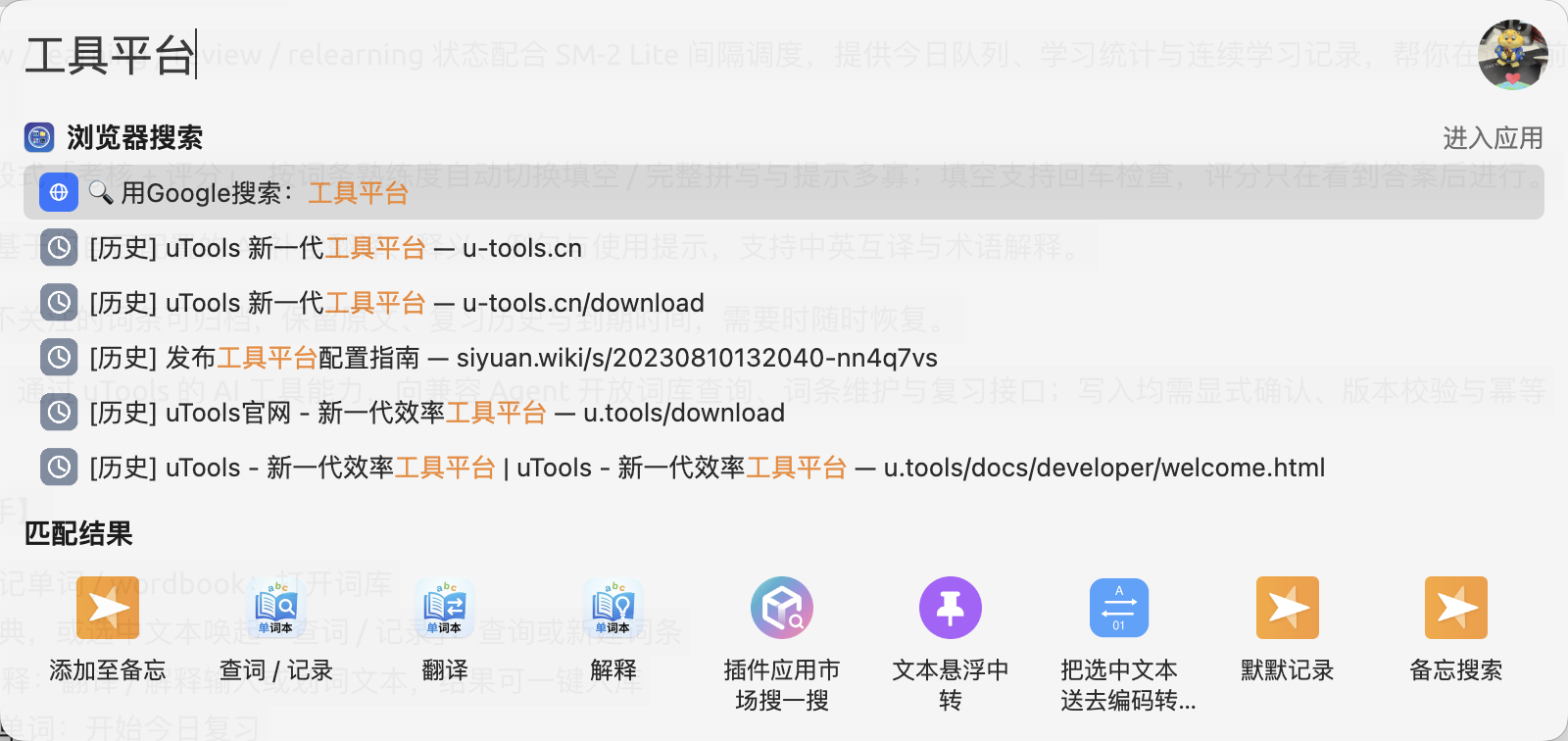The height and width of the screenshot is (741, 1568).
Task: Click the magnifier icon before 用Google搜索
Action: (x=101, y=192)
